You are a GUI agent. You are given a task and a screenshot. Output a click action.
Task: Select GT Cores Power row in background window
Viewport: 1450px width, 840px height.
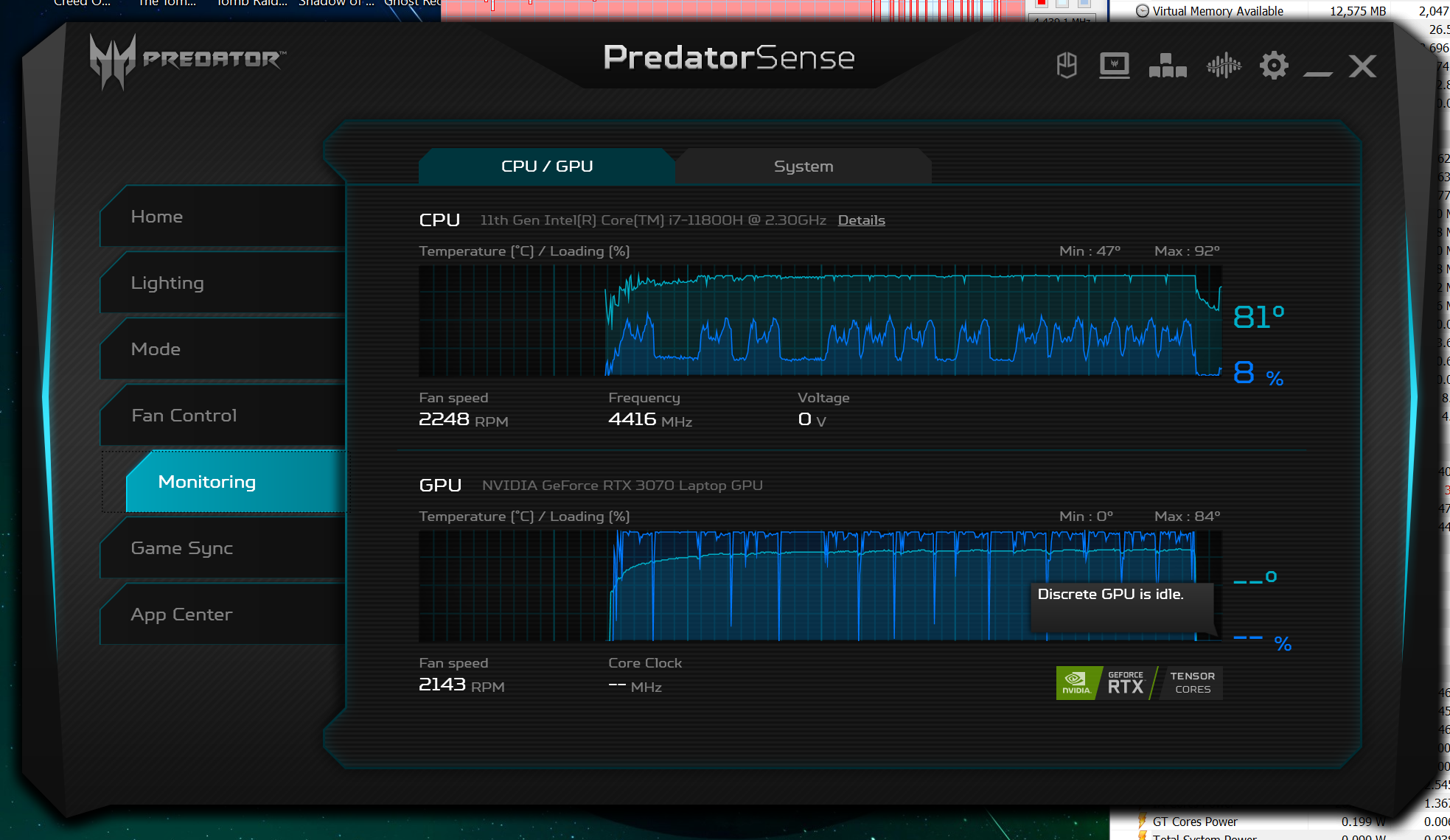1280,822
